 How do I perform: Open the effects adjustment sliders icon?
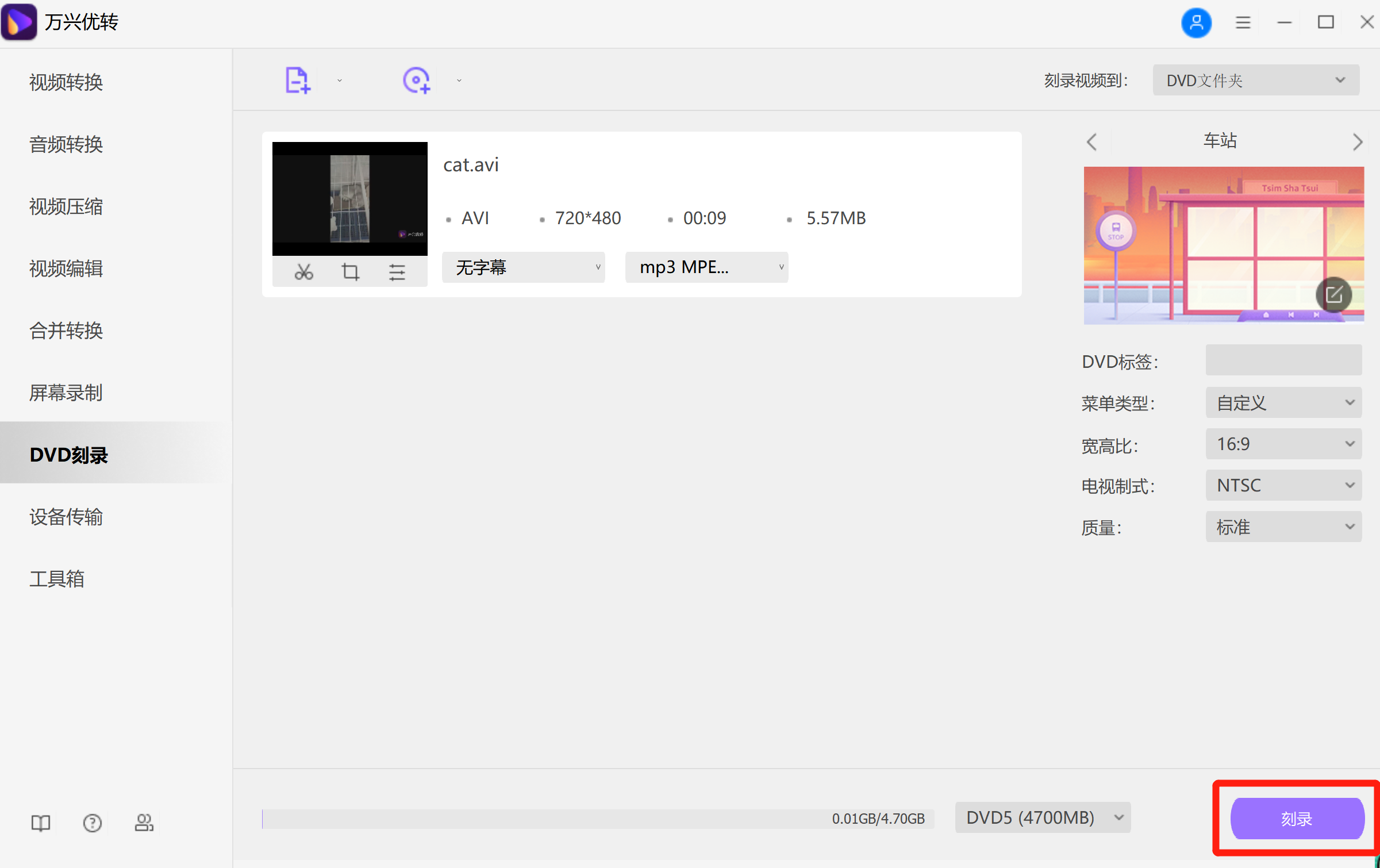click(397, 272)
